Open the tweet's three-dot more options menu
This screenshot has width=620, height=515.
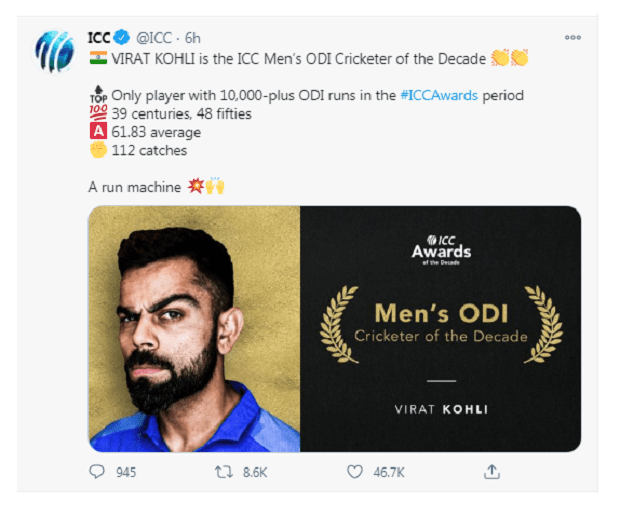click(573, 37)
